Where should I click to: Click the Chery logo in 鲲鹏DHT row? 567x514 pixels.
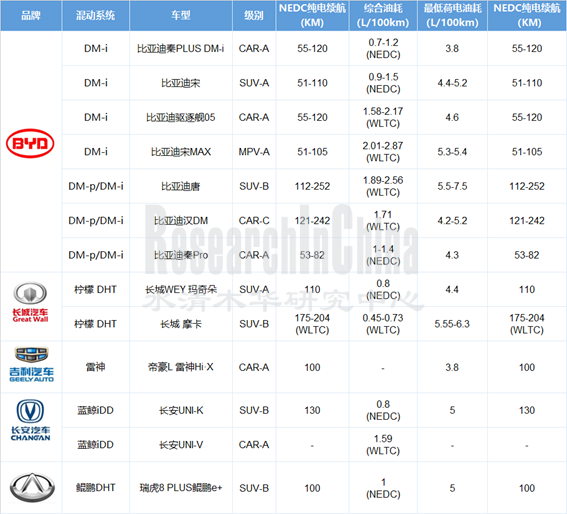click(32, 488)
